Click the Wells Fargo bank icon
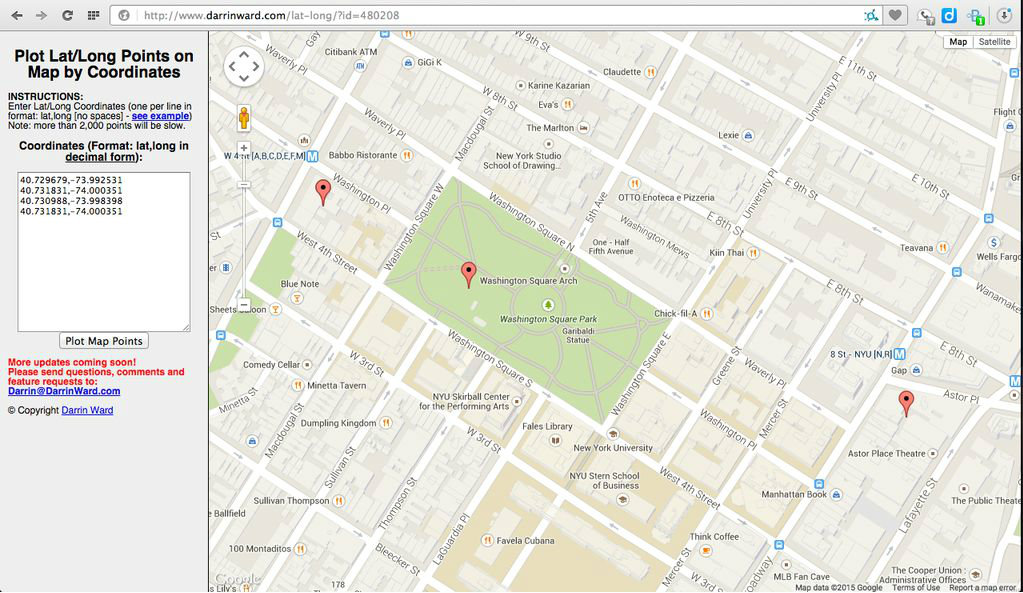This screenshot has height=593, width=1023. click(x=993, y=243)
